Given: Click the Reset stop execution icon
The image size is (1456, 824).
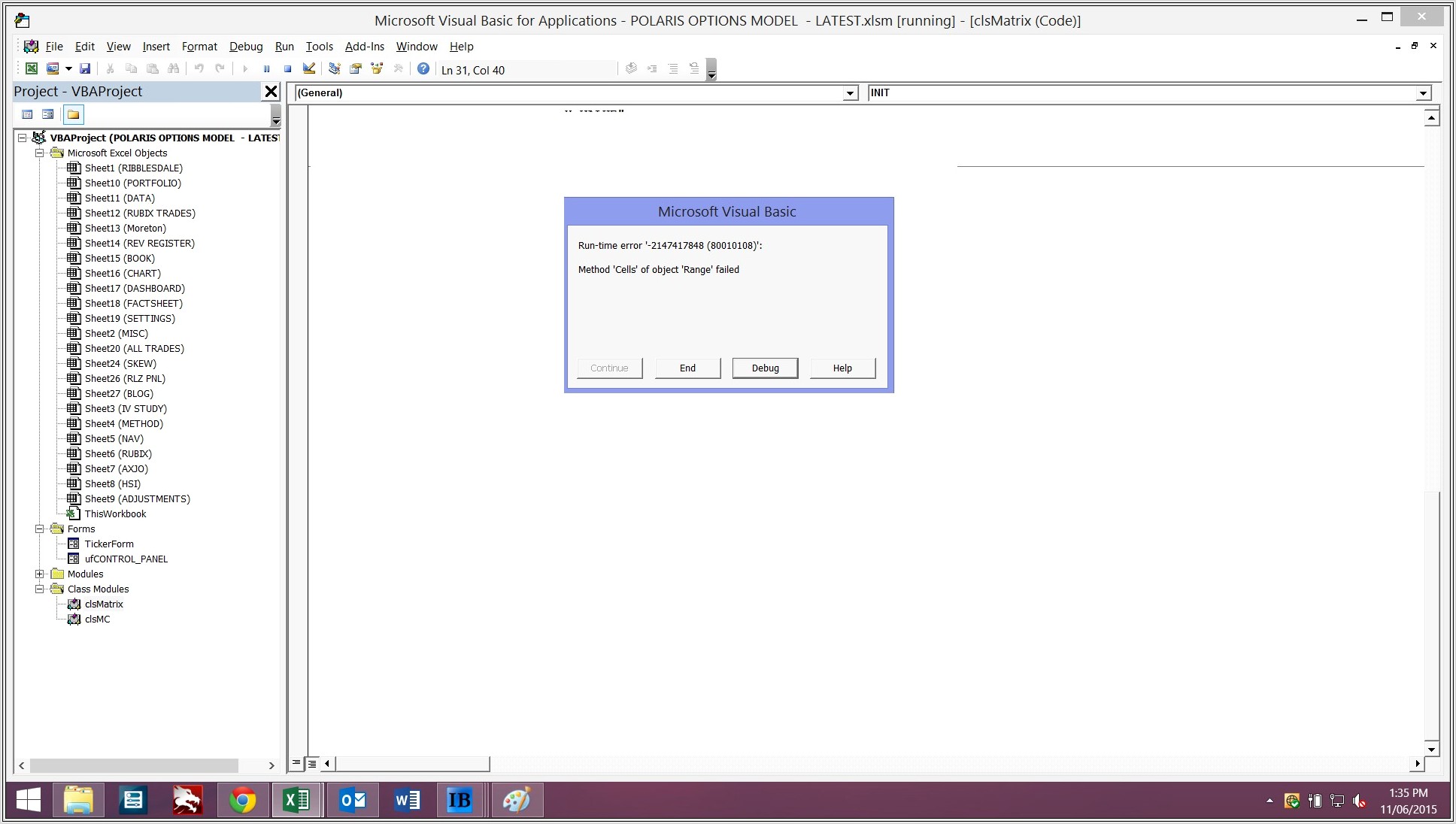Looking at the screenshot, I should pyautogui.click(x=286, y=68).
